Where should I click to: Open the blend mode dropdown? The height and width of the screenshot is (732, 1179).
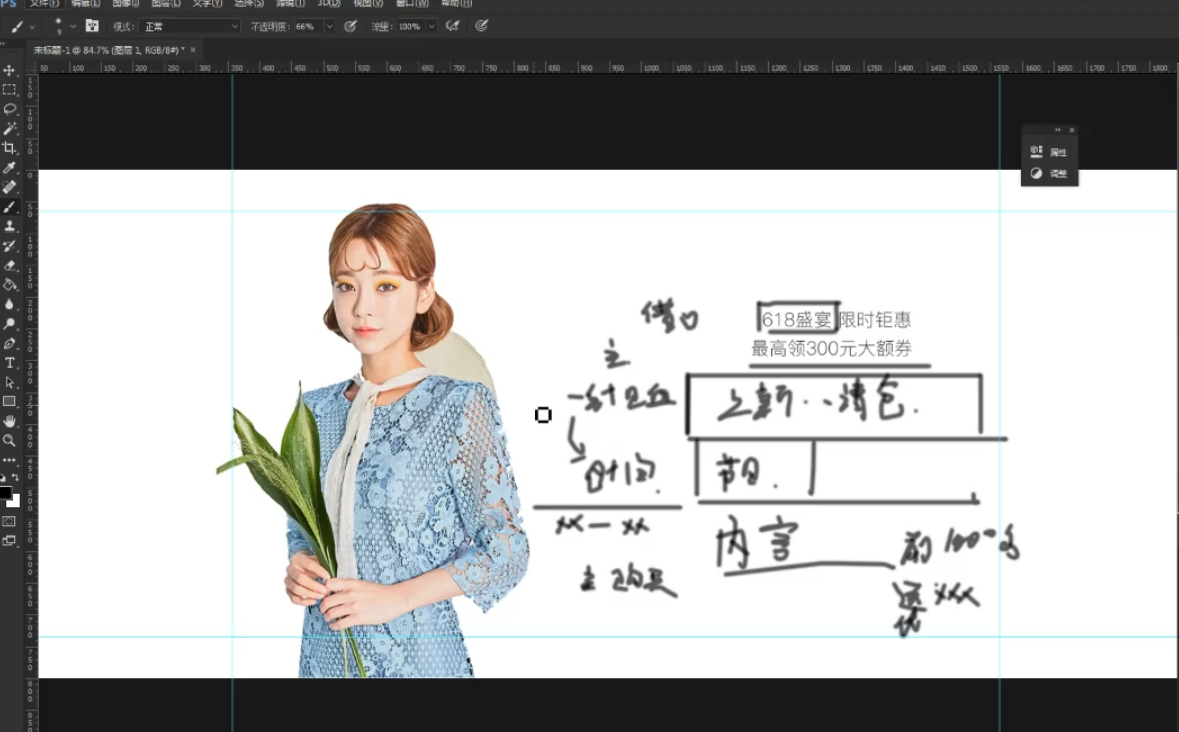[190, 26]
